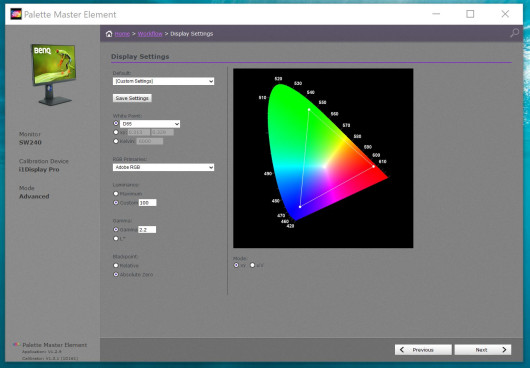Click the BenQ monitor image

pos(53,75)
